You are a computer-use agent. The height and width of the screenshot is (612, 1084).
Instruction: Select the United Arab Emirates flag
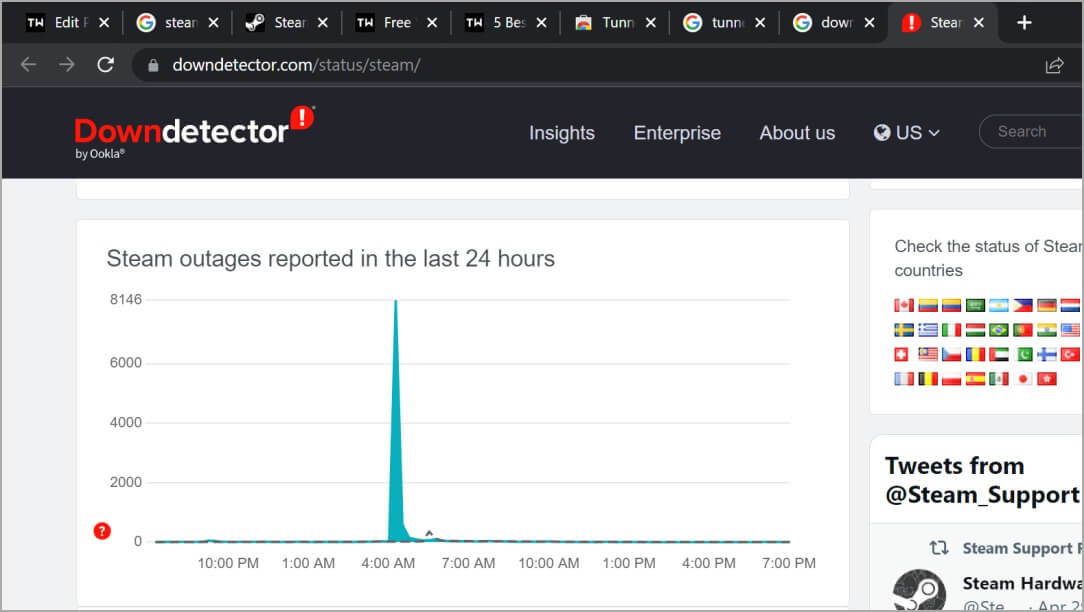998,355
